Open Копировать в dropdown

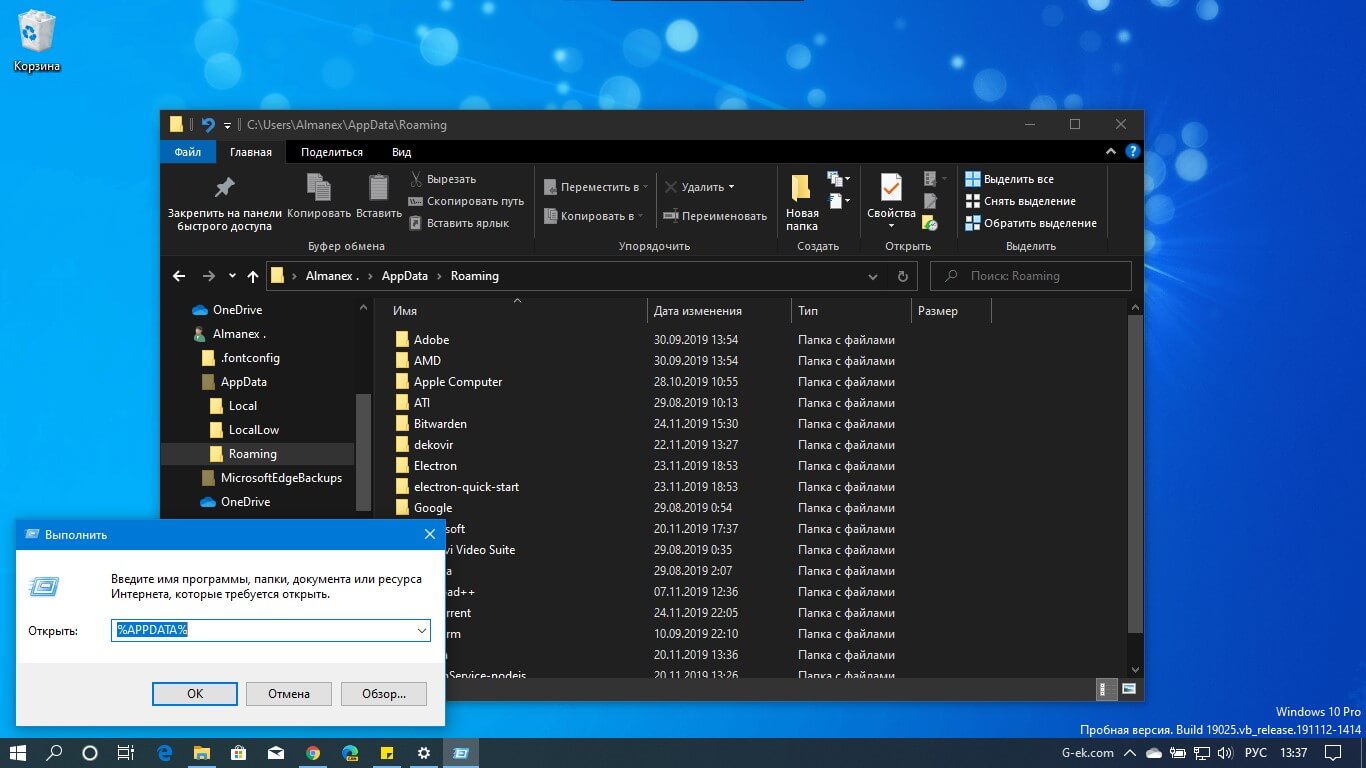[x=594, y=216]
